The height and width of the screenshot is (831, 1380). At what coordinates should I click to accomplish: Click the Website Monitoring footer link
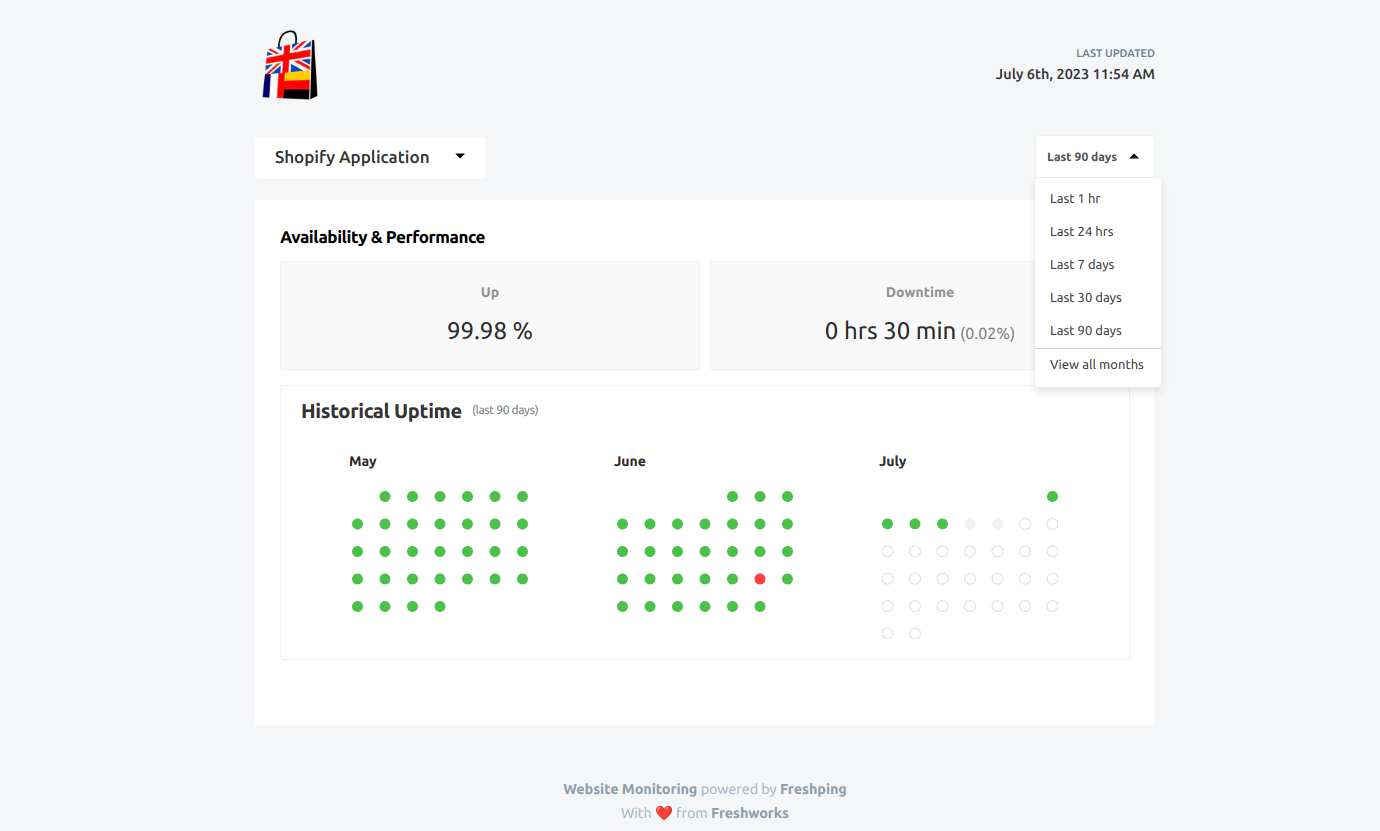630,789
